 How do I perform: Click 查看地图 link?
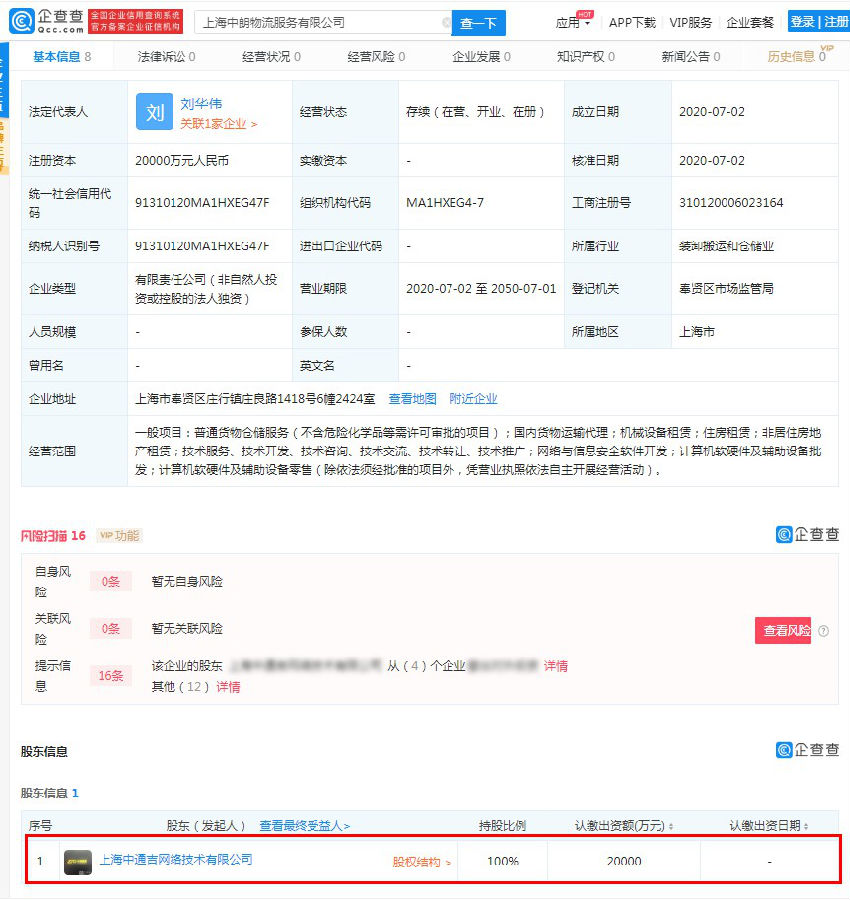[412, 398]
